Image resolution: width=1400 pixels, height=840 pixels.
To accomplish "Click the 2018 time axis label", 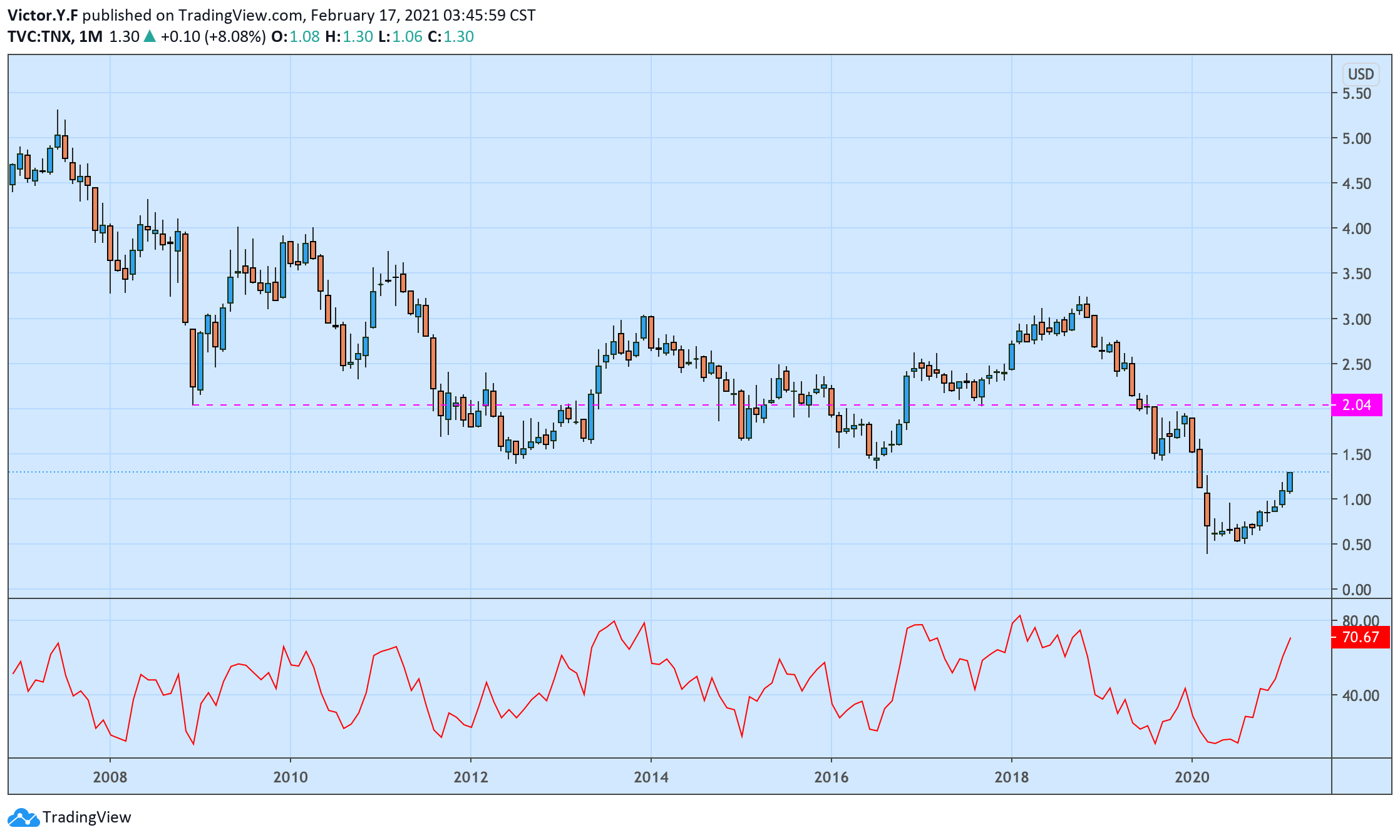I will tap(1012, 777).
